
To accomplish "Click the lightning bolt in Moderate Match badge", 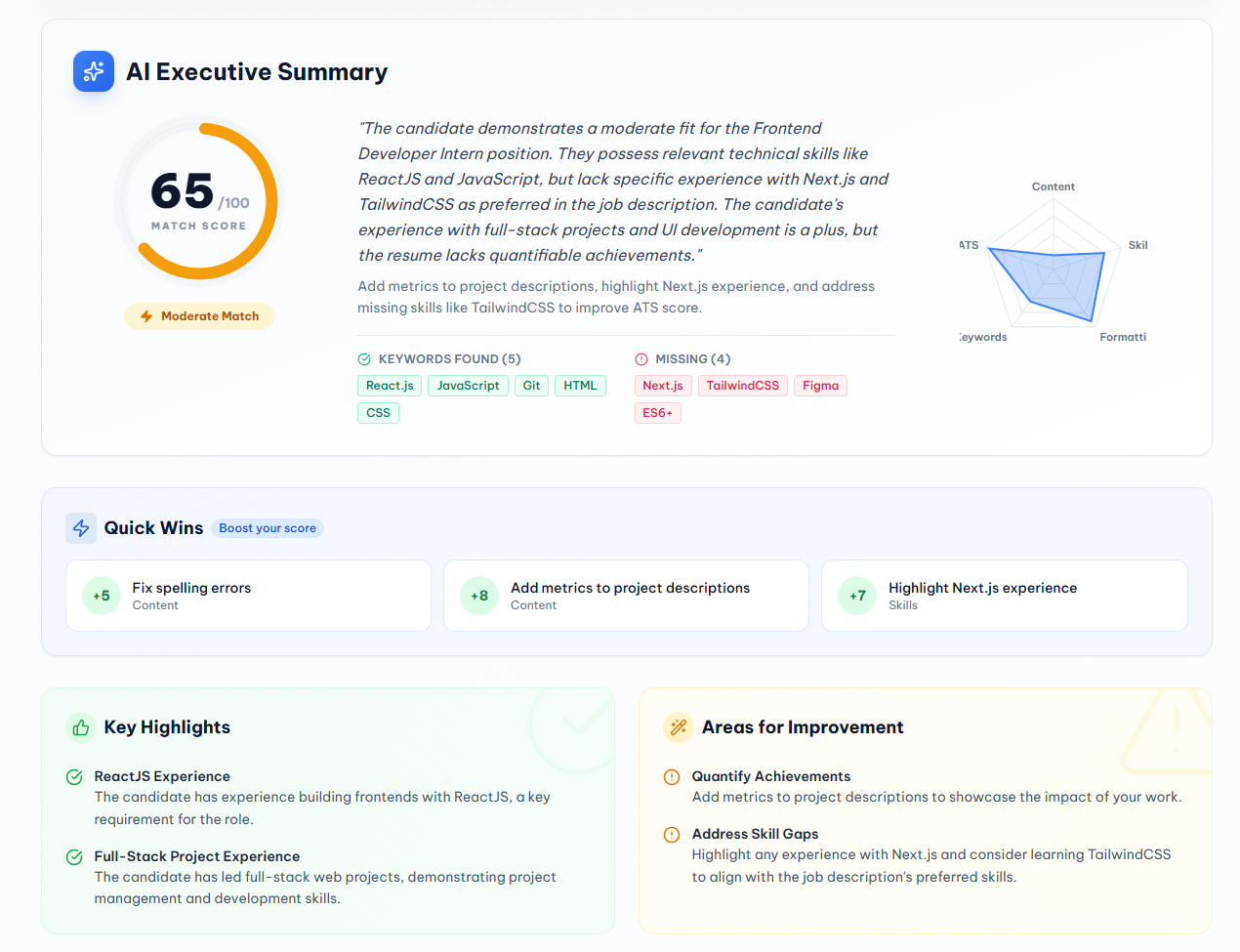I will (x=146, y=316).
